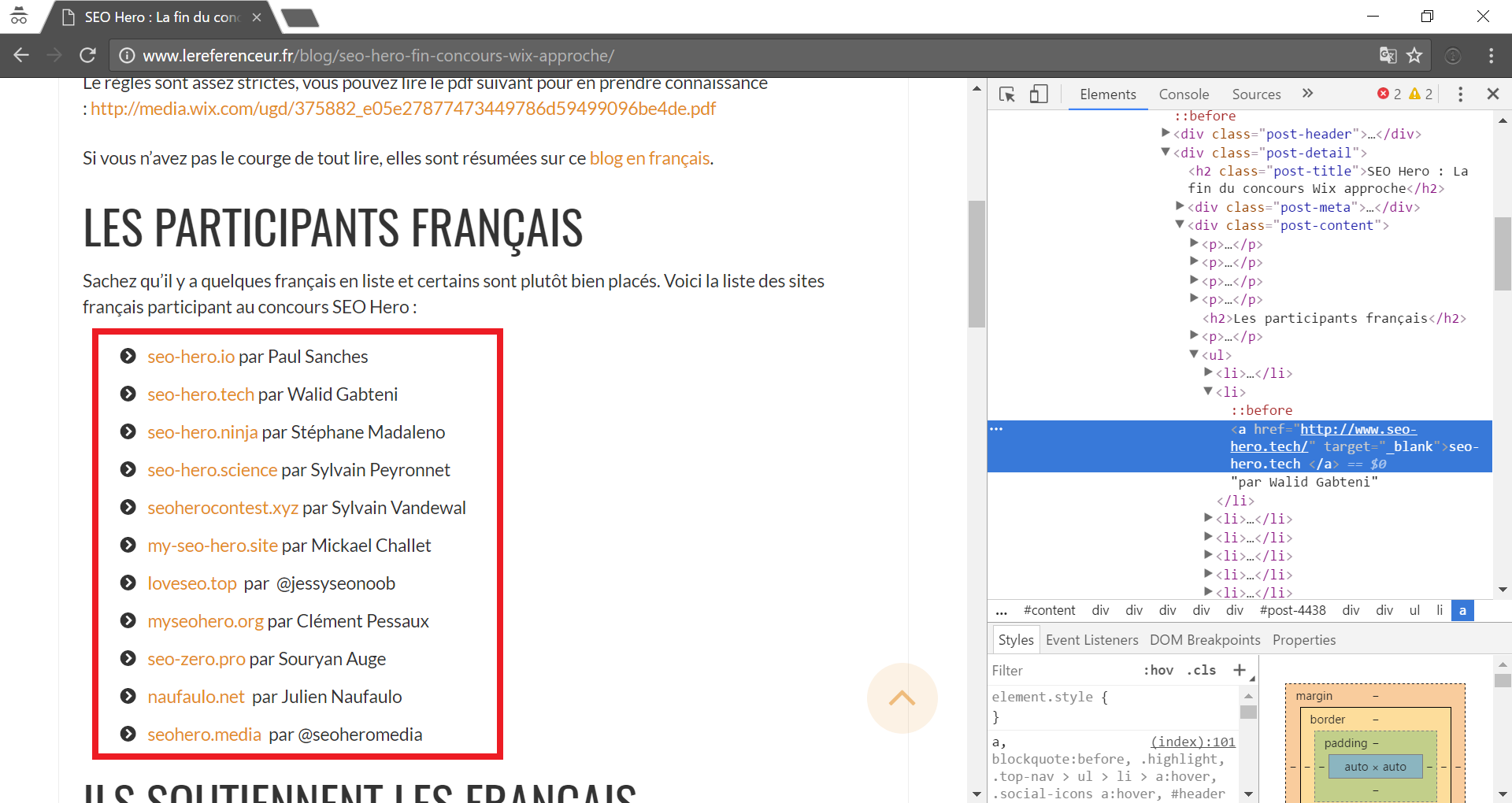Click the box model 'auto × auto' content area
Screen dimensions: 1512x803
(1375, 767)
